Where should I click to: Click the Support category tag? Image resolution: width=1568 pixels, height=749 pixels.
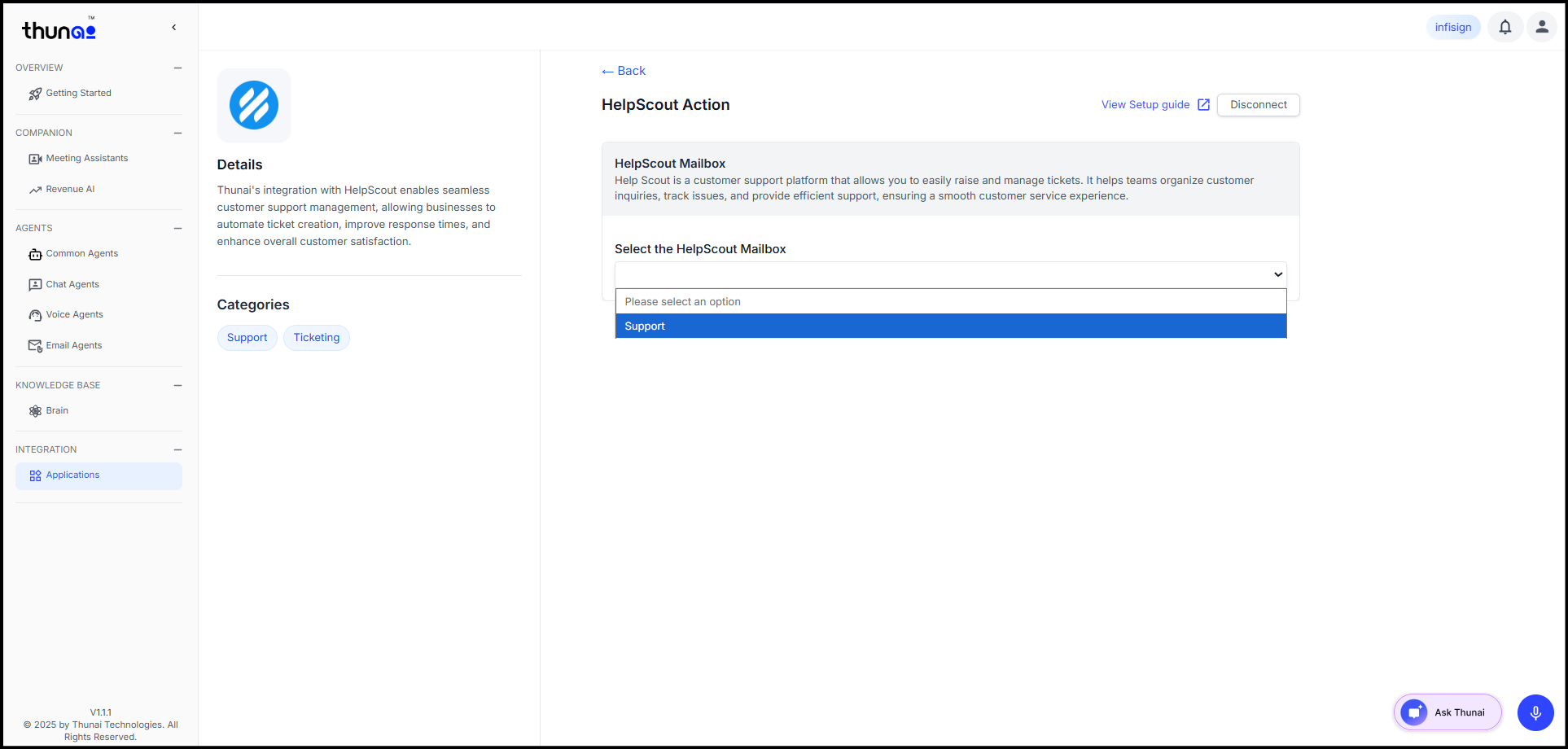[x=247, y=338]
